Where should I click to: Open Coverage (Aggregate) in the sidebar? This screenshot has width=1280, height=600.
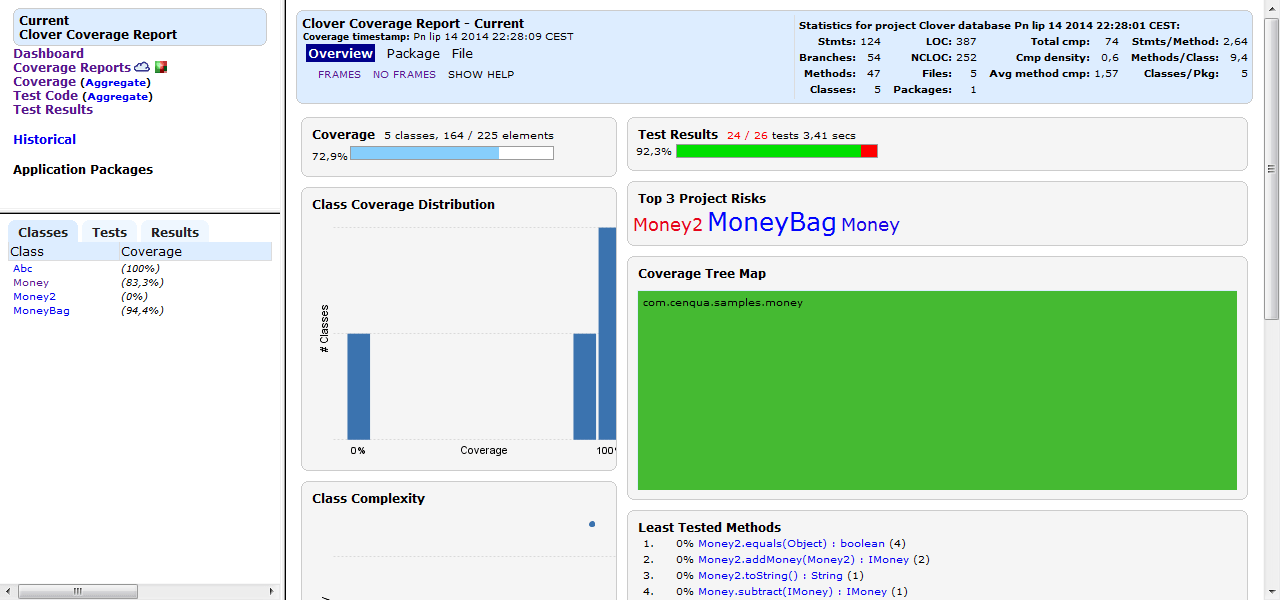point(118,81)
